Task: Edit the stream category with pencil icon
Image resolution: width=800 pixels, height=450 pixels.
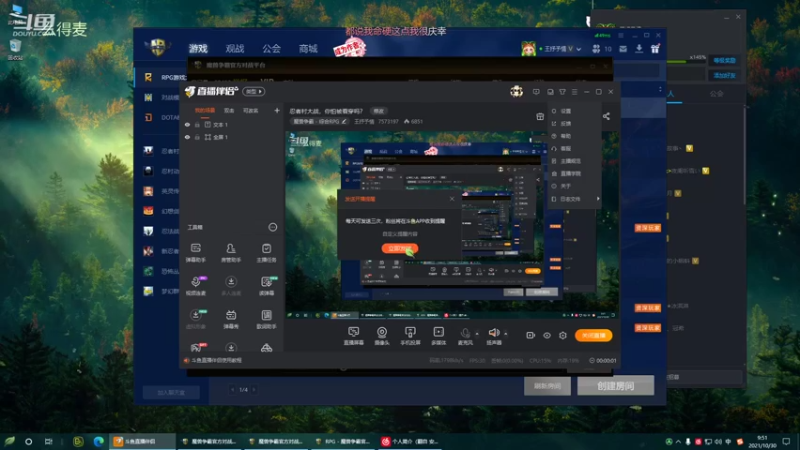Action: coord(344,121)
